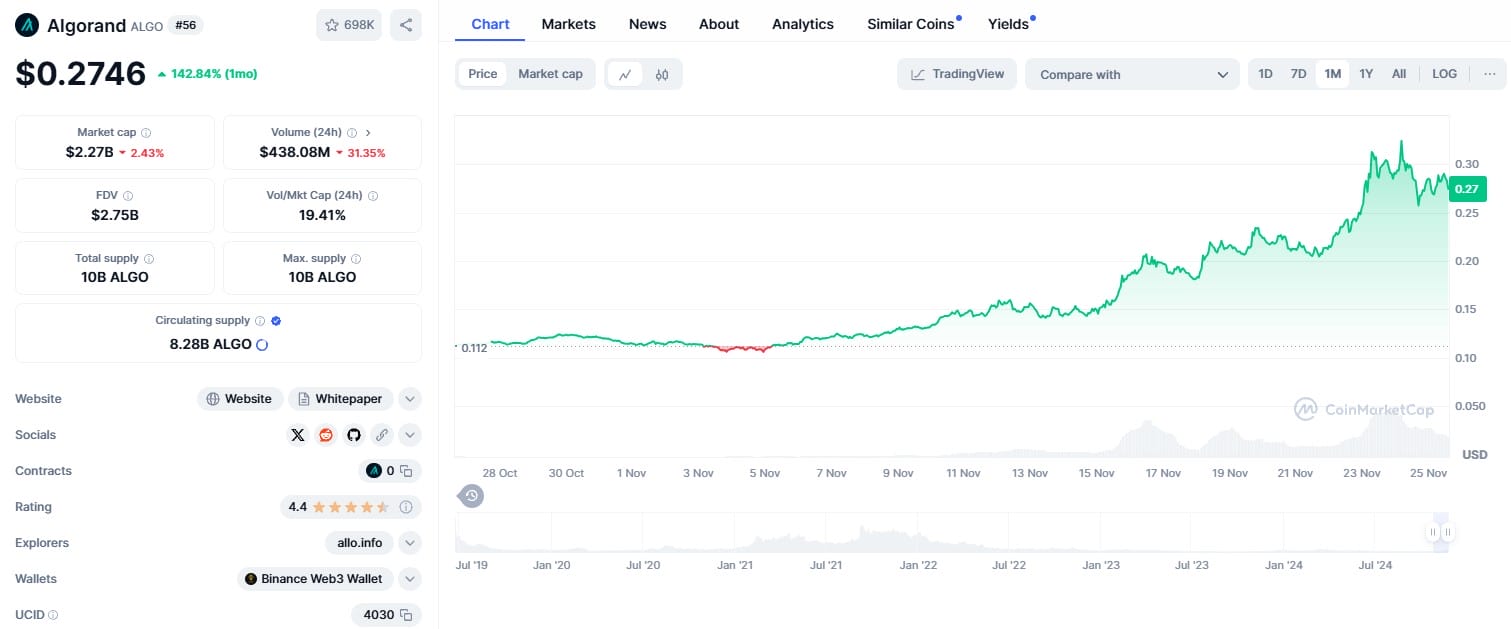Open the Compare with dropdown
Image resolution: width=1511 pixels, height=629 pixels.
coord(1132,74)
